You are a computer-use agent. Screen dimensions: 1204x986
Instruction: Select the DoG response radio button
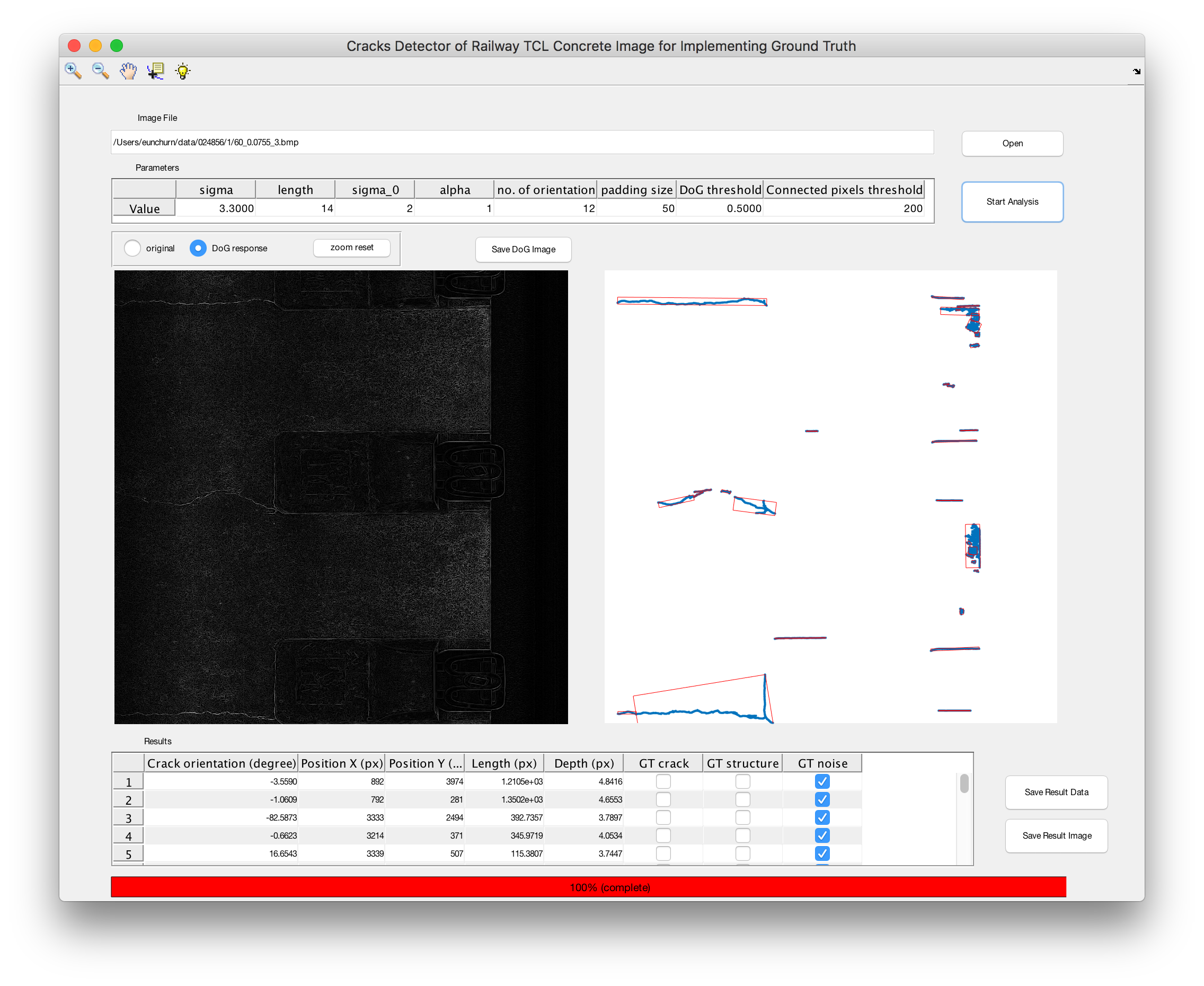[x=198, y=248]
